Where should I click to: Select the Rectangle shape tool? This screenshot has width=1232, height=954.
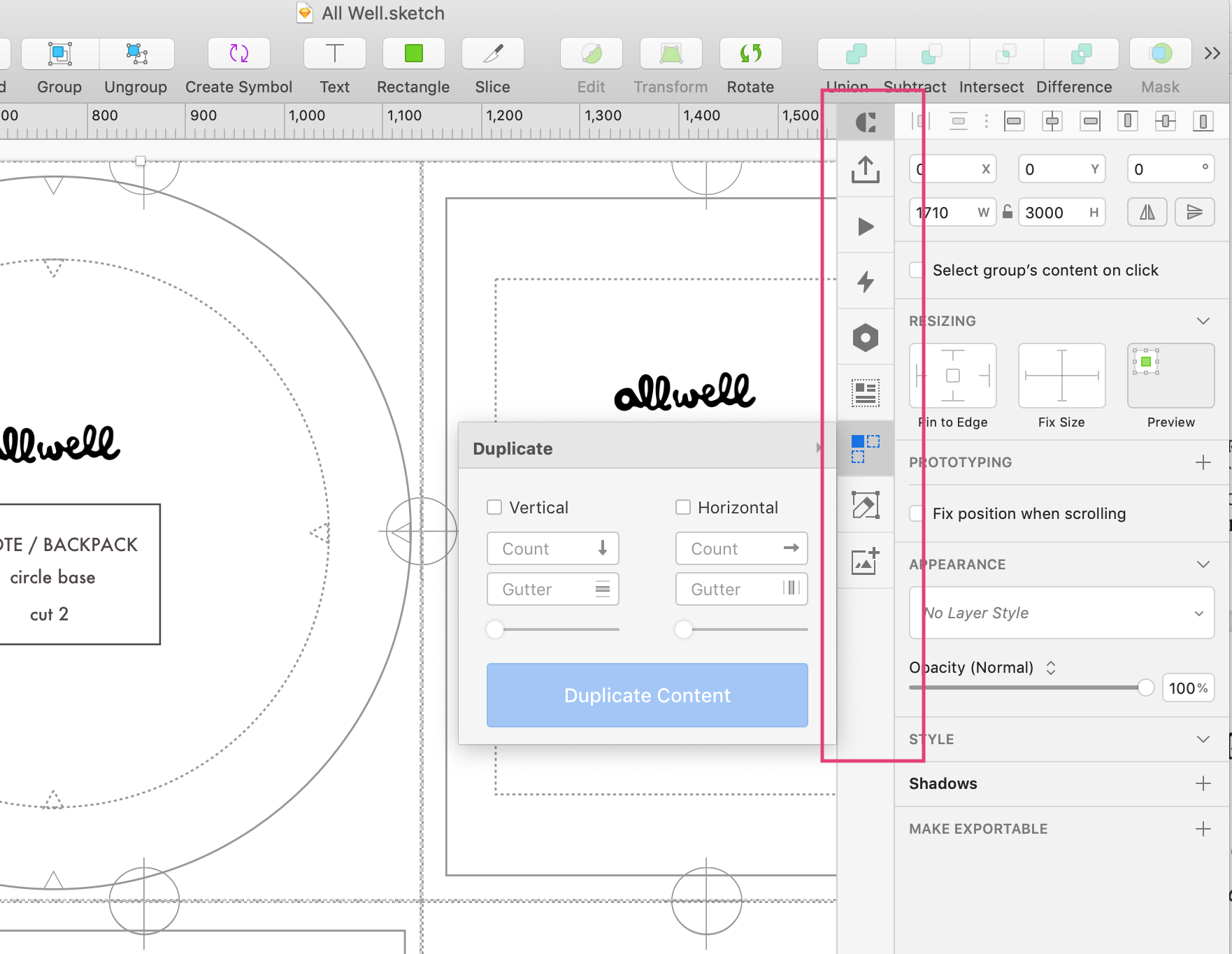click(414, 54)
